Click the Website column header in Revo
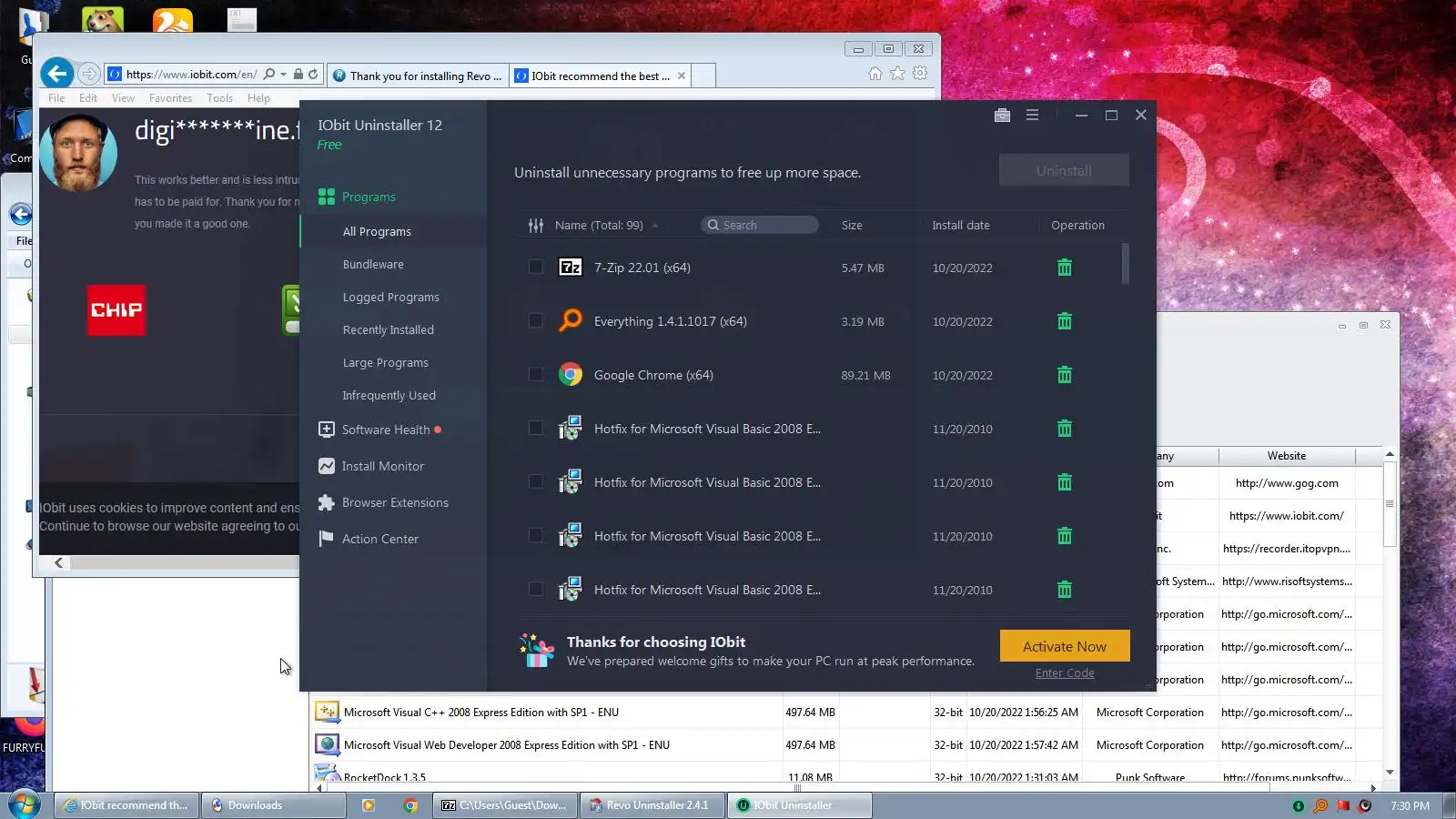1456x819 pixels. click(x=1287, y=456)
